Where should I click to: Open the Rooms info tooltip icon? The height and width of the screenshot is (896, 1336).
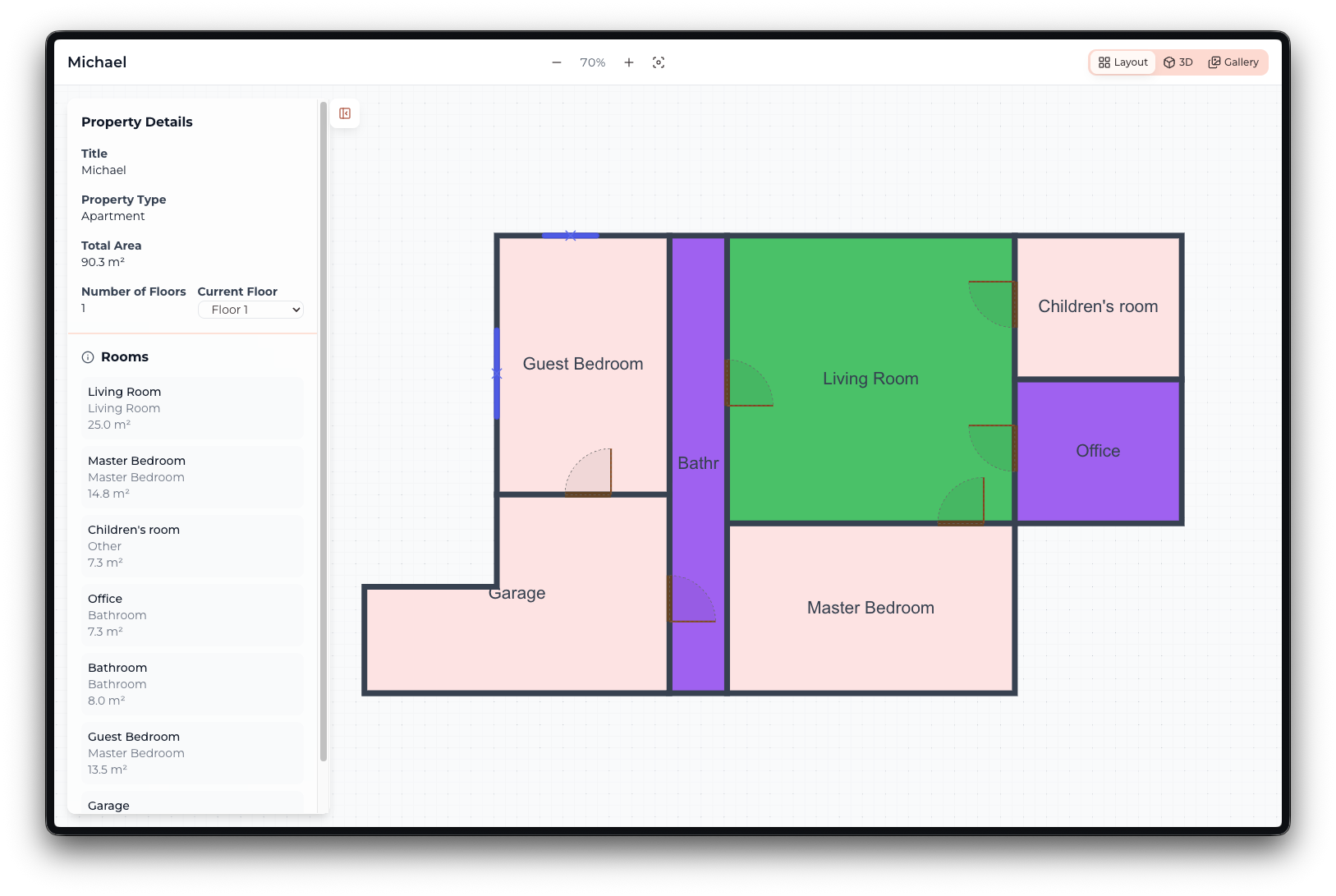[x=87, y=356]
